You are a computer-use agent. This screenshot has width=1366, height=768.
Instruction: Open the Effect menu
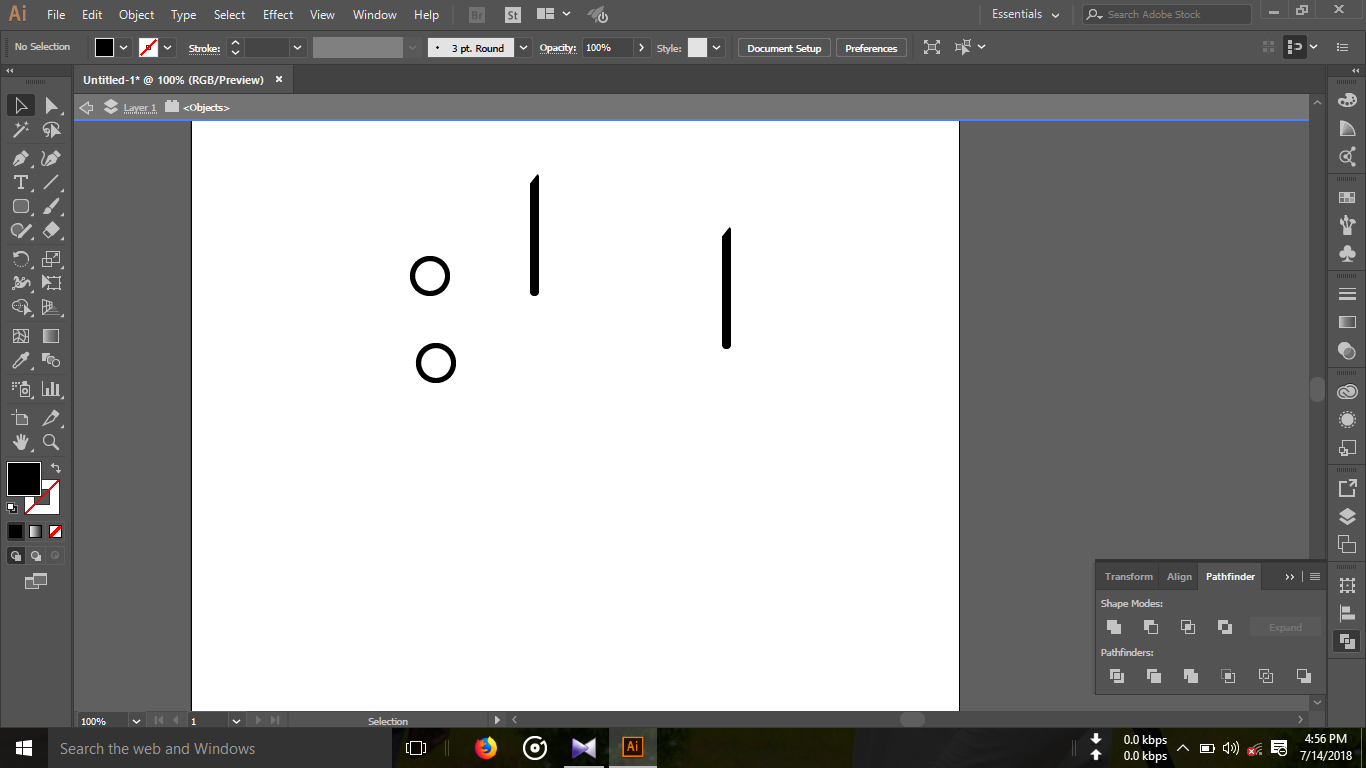point(277,14)
